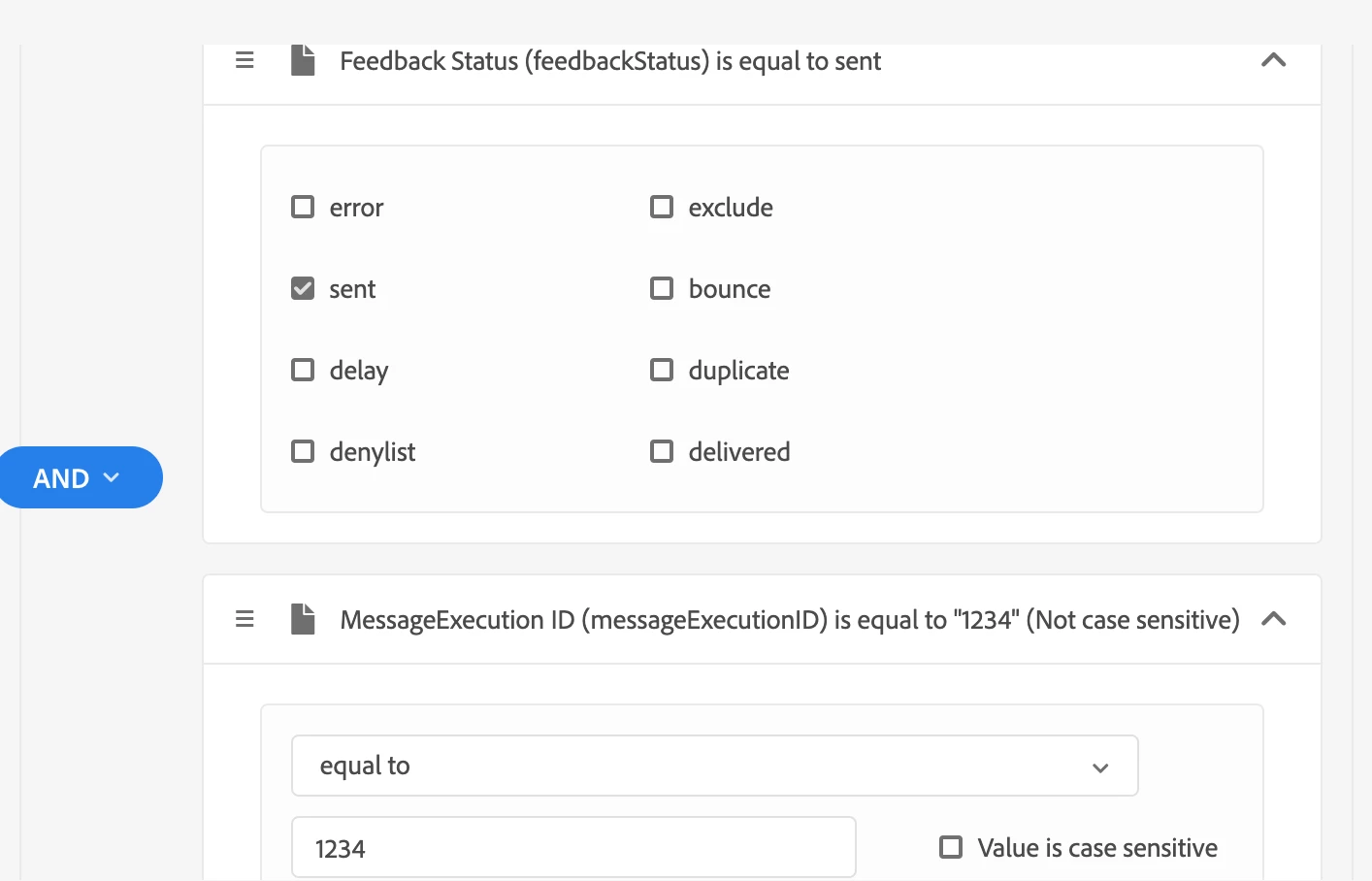The image size is (1372, 881).
Task: Enable "Value is case sensitive" option
Action: [951, 847]
